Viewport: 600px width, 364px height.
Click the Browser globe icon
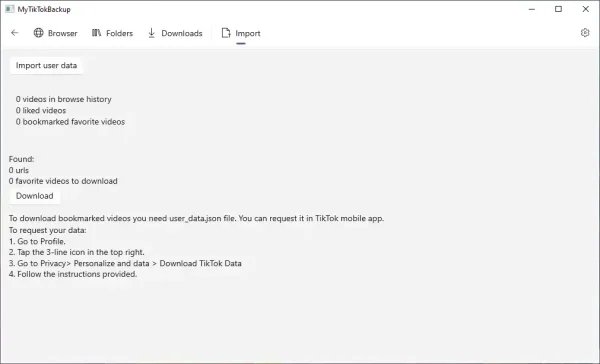(x=38, y=33)
